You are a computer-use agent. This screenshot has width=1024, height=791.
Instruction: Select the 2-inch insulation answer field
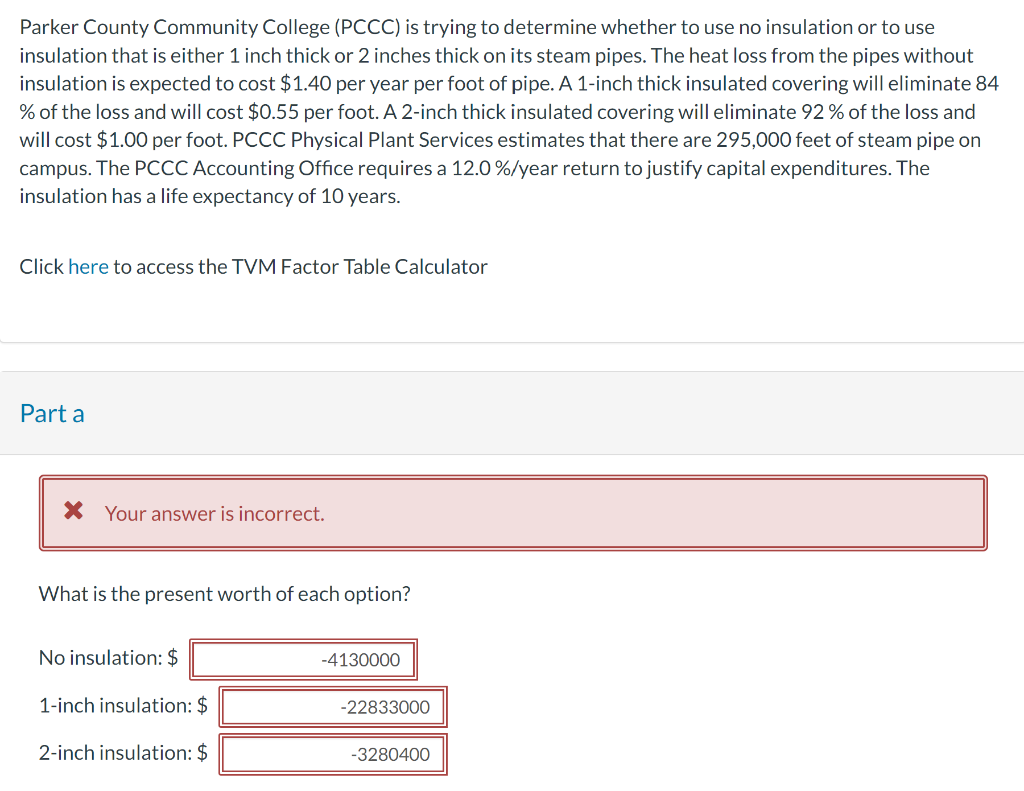(333, 753)
